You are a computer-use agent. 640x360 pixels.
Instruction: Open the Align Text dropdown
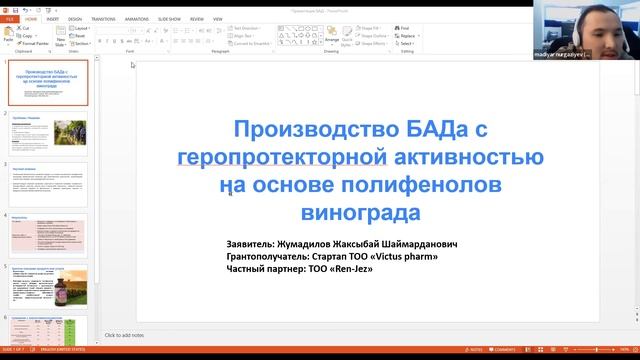point(241,36)
